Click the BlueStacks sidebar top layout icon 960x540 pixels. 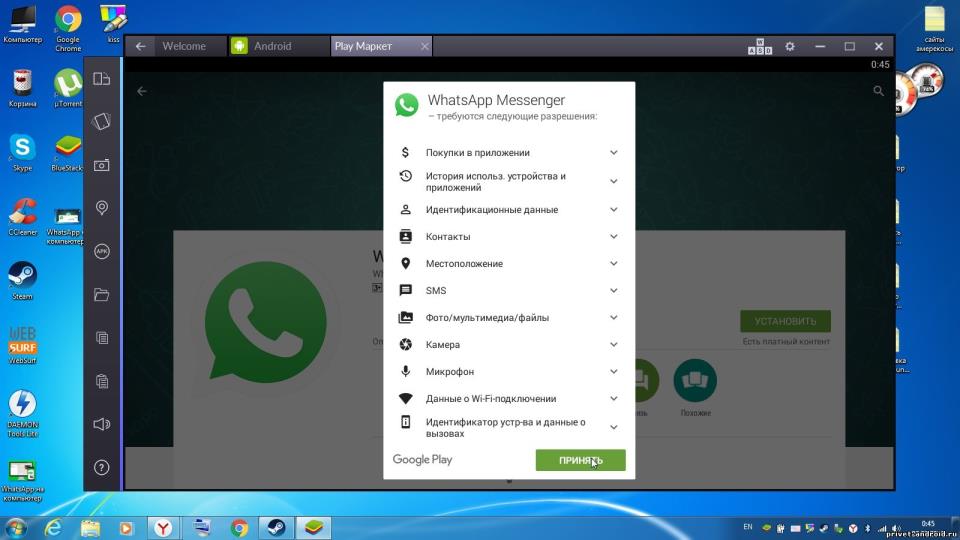[102, 78]
